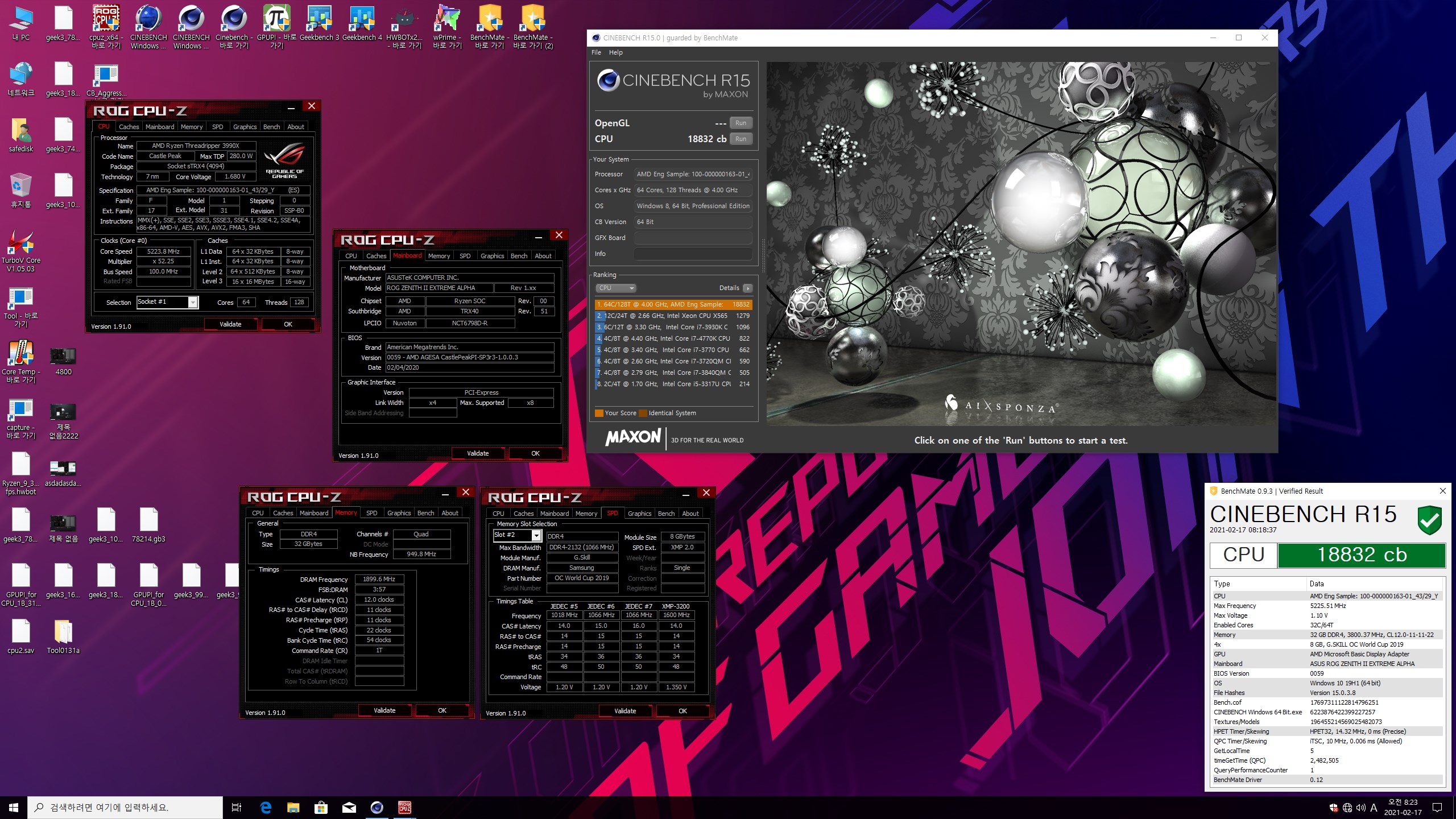
Task: Expand the Socket #1 selection dropdown
Action: tap(193, 303)
